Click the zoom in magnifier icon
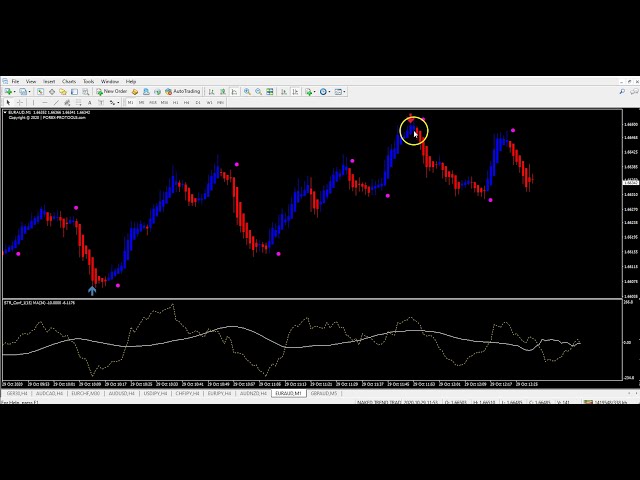Screen dimensions: 640x480 pos(246,91)
